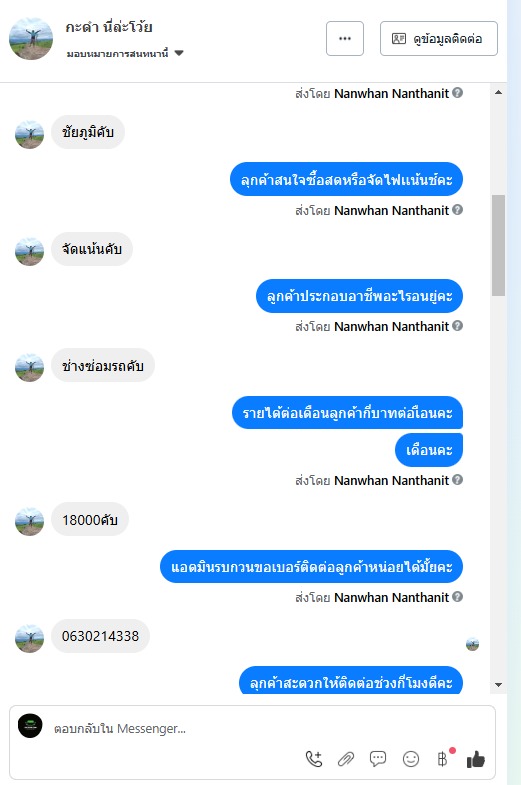Screen dimensions: 521x785
Task: Send a thumbs-up like
Action: [476, 759]
